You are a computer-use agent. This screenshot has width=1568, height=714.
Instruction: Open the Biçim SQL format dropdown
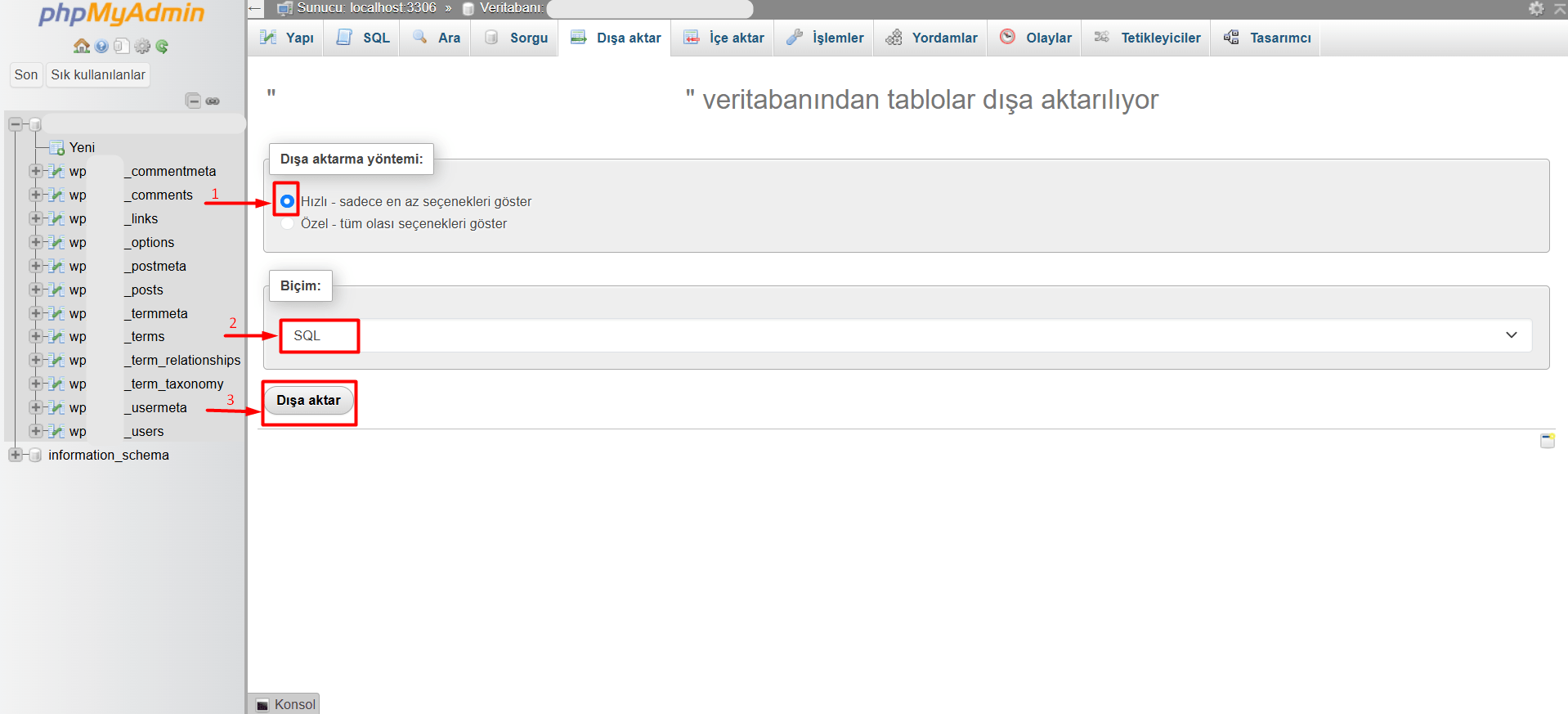tap(905, 335)
